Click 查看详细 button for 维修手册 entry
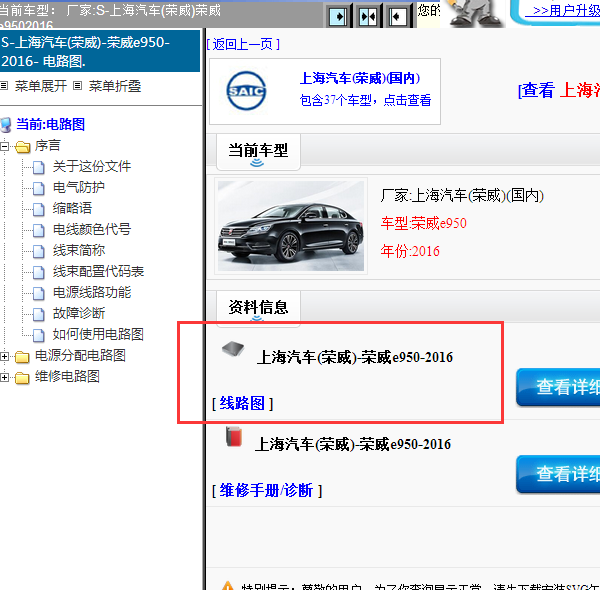Viewport: 600px width, 590px height. [x=558, y=474]
